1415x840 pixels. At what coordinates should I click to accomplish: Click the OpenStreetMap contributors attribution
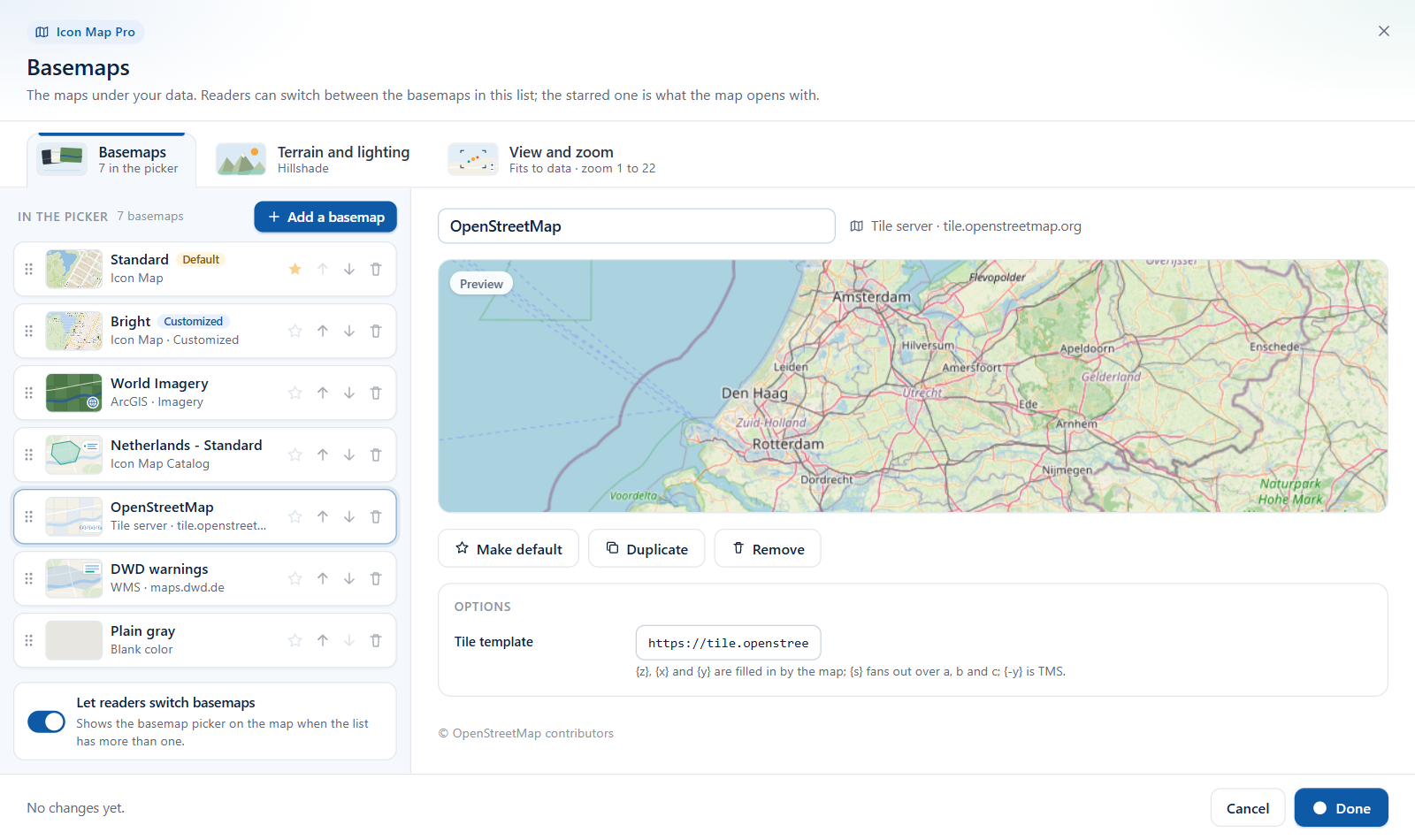[x=526, y=733]
